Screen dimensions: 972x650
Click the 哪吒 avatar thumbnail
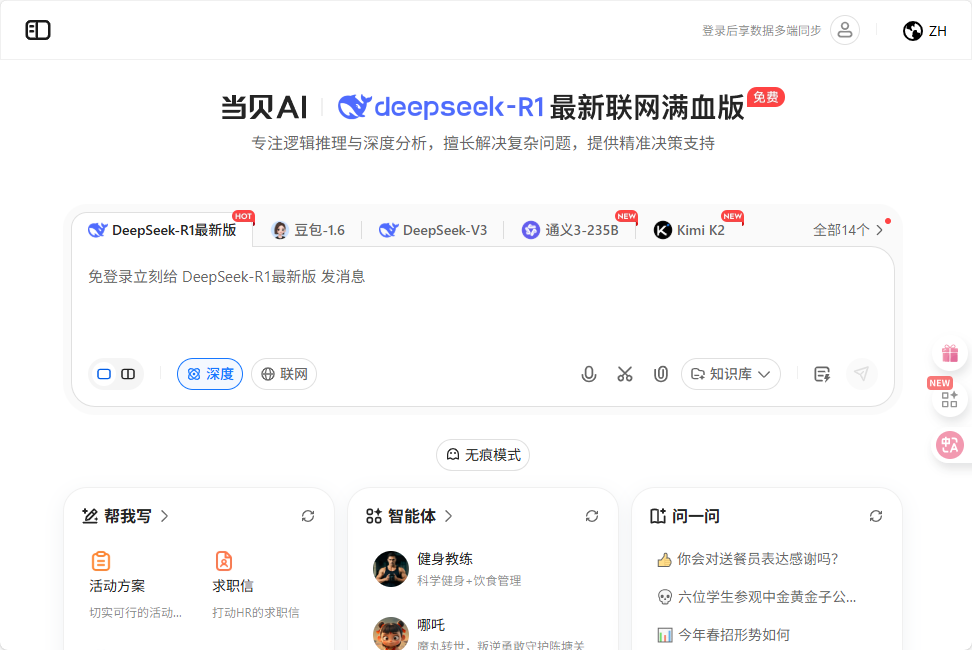[x=391, y=633]
